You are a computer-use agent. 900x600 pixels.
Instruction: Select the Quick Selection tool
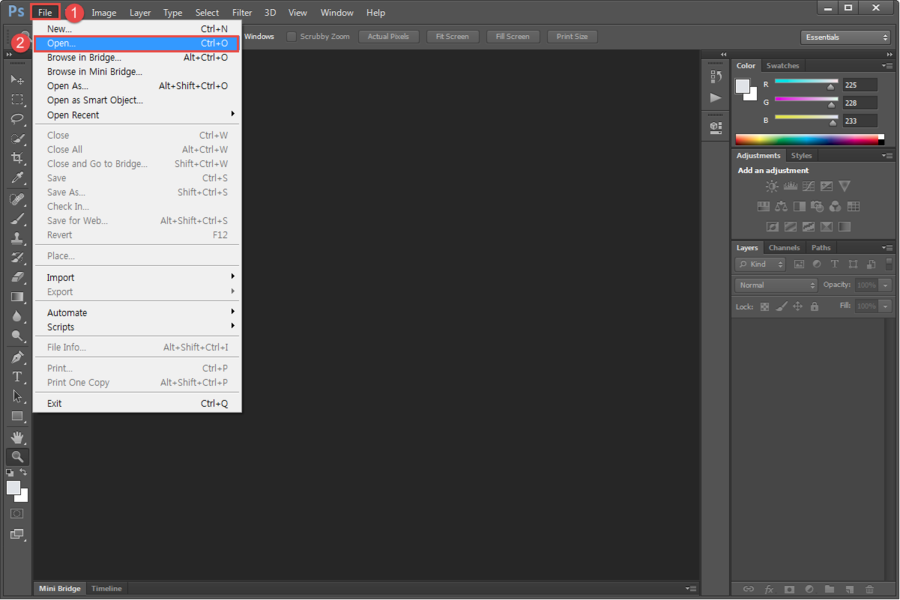point(17,138)
